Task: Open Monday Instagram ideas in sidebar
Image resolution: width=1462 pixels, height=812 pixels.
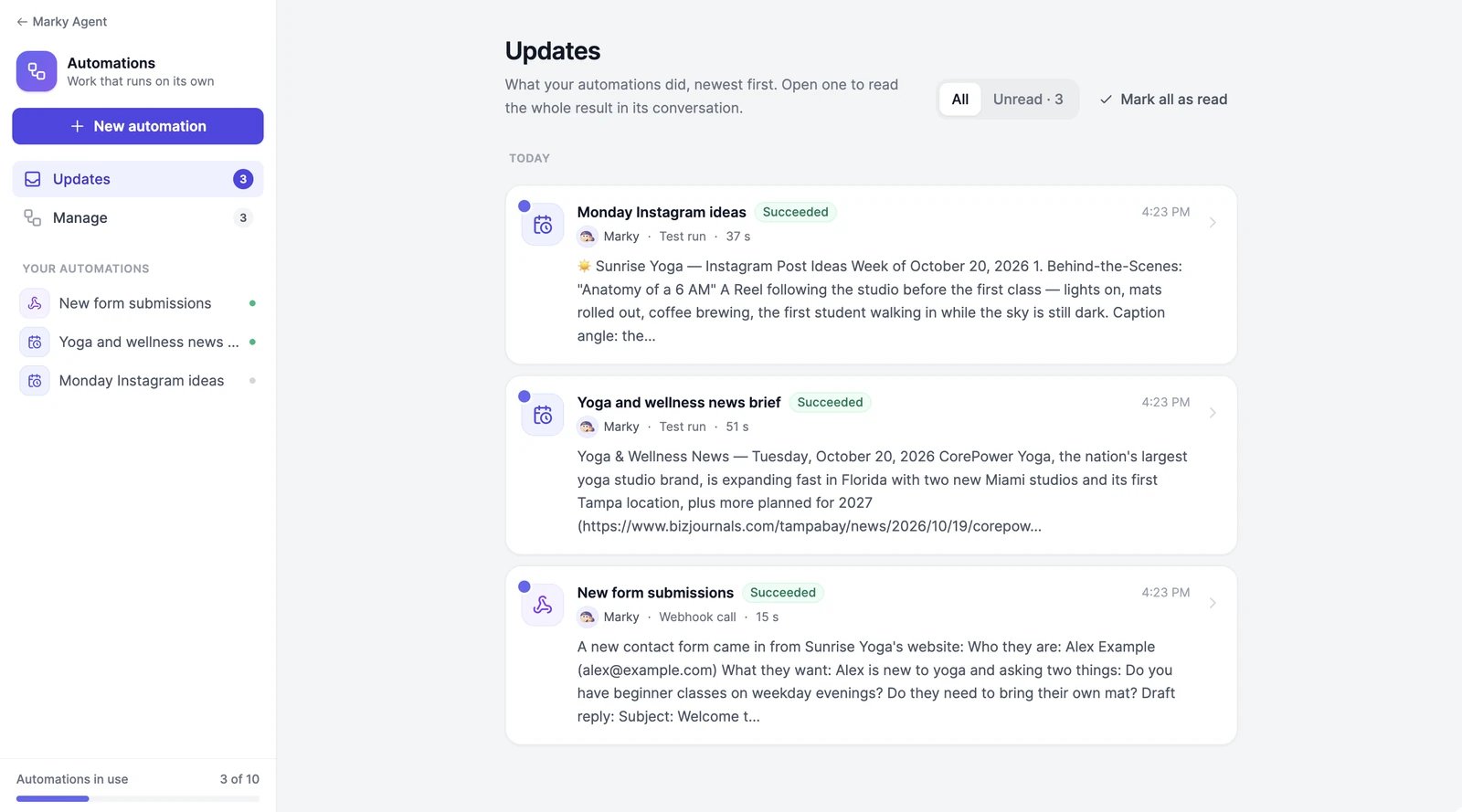Action: click(138, 381)
